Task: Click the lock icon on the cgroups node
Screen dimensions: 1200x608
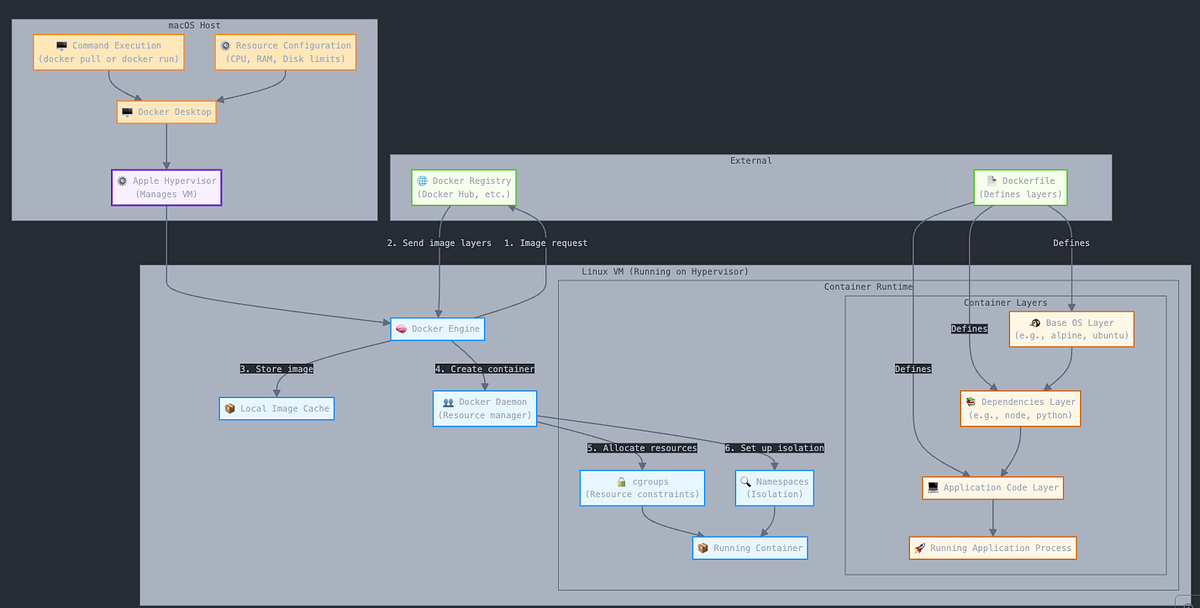Action: pos(621,481)
